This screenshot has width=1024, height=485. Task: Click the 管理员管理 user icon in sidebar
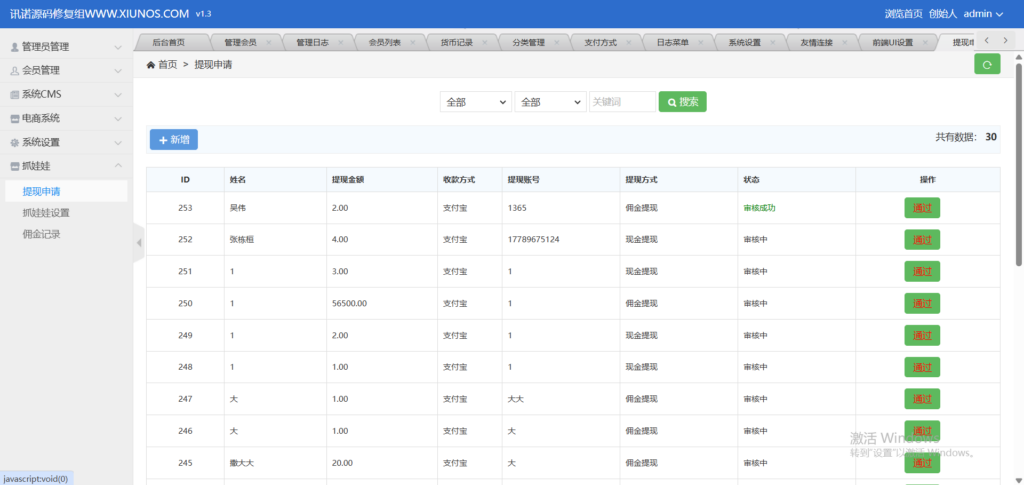(x=14, y=47)
